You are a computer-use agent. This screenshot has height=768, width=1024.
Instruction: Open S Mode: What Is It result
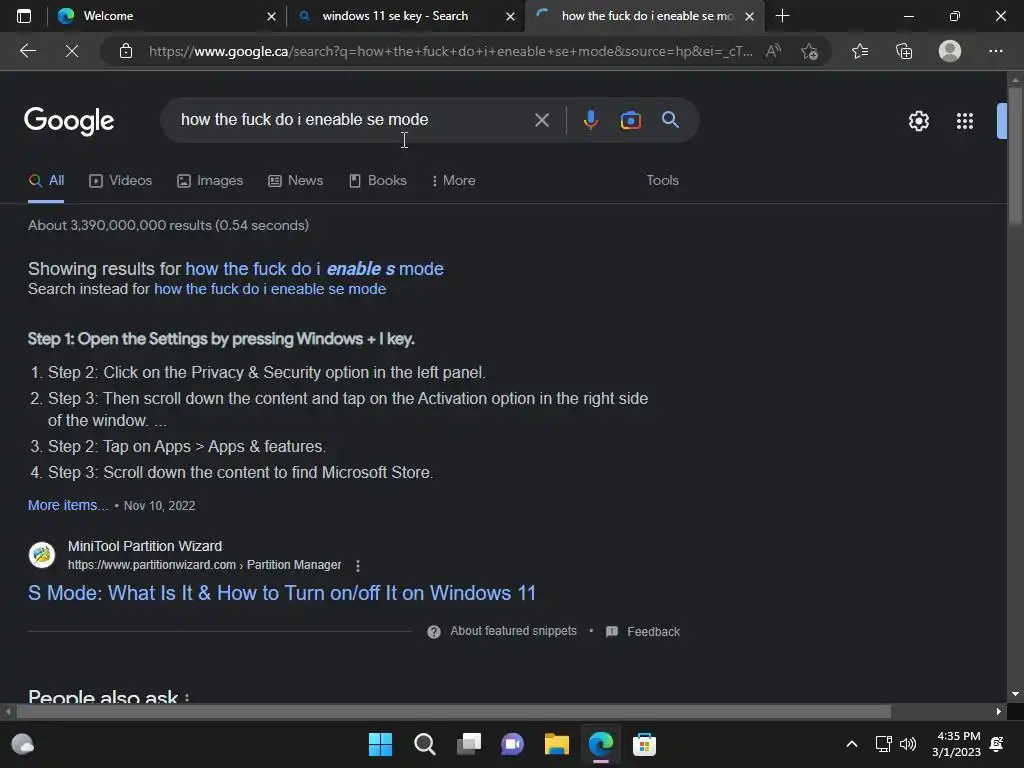(x=281, y=593)
